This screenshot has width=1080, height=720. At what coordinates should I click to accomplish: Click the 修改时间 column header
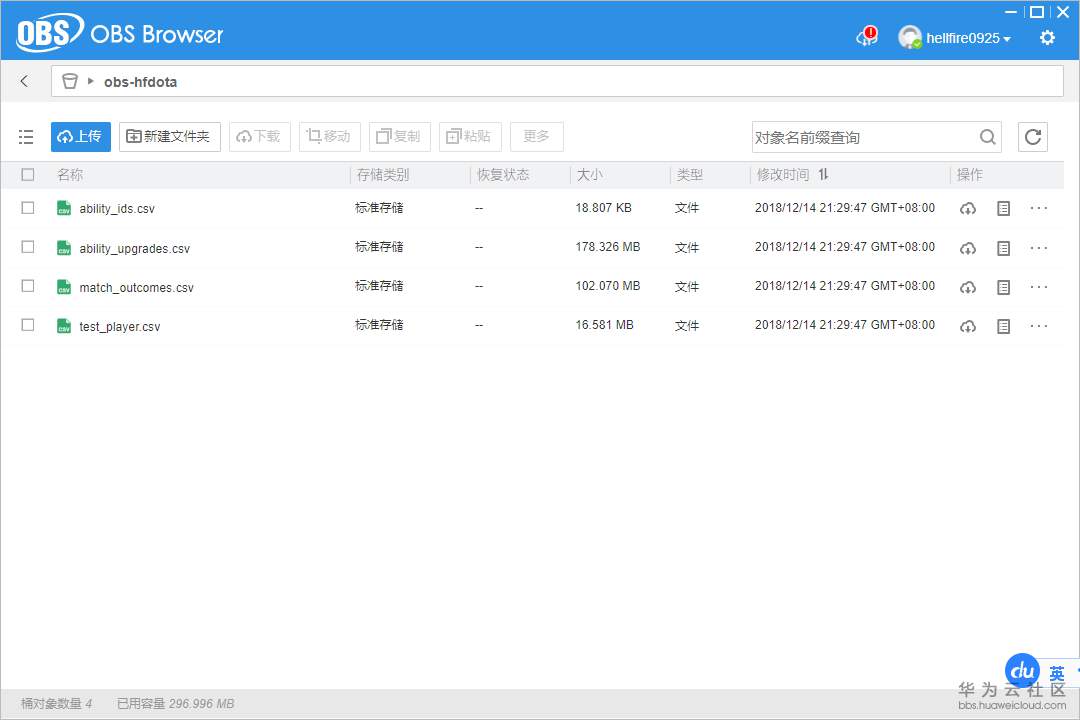click(782, 175)
